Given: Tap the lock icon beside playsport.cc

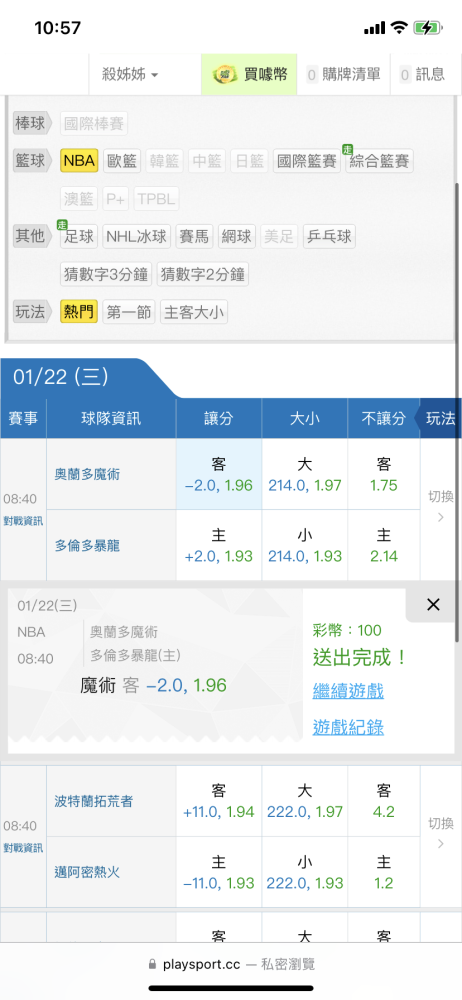Looking at the screenshot, I should 152,964.
